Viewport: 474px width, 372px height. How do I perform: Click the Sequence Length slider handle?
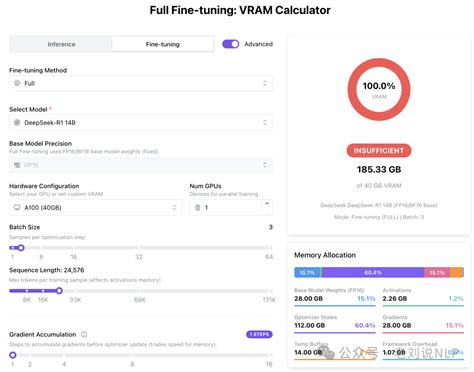pos(59,291)
